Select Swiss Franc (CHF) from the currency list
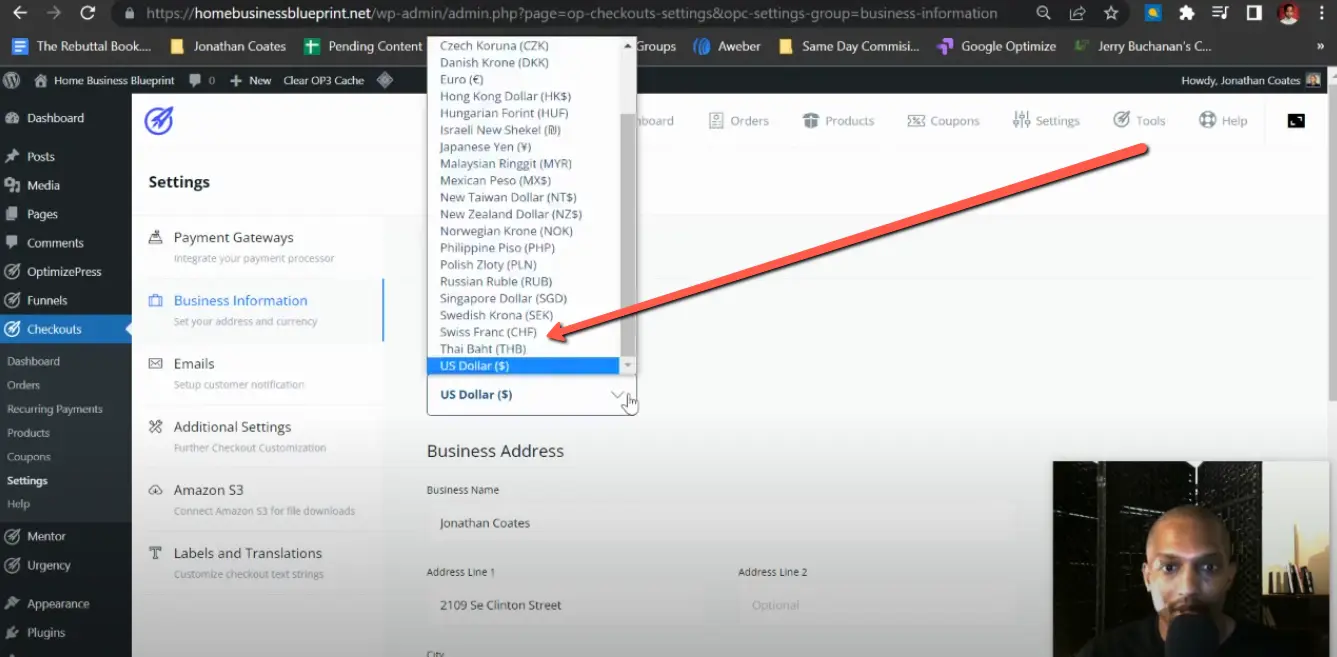1337x657 pixels. (x=490, y=331)
